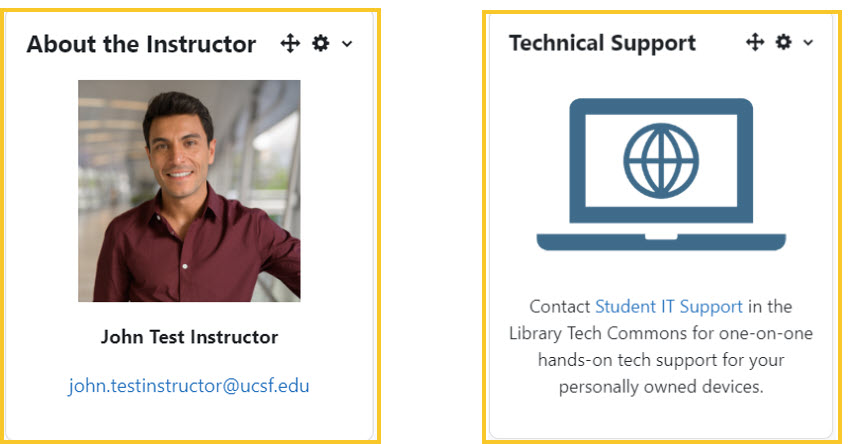The width and height of the screenshot is (851, 444).
Task: Click the move icon in Technical Support block
Action: pyautogui.click(x=755, y=42)
